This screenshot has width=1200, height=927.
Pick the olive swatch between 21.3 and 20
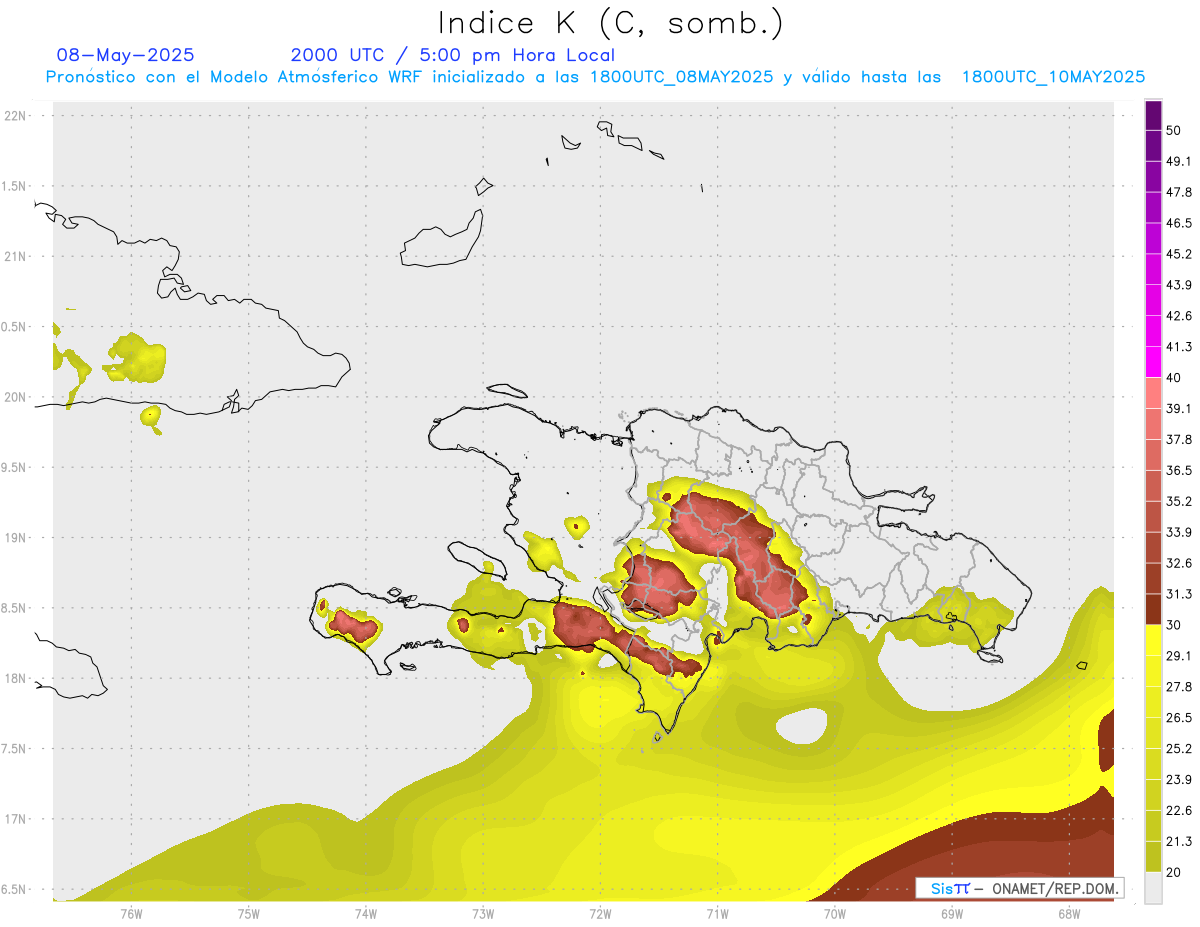click(1153, 857)
